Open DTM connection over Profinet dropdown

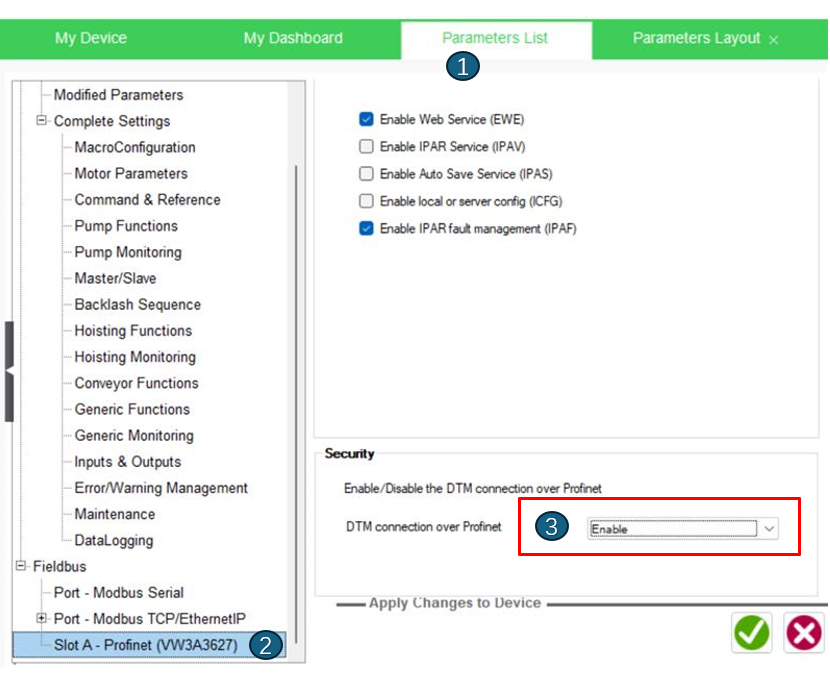point(766,529)
